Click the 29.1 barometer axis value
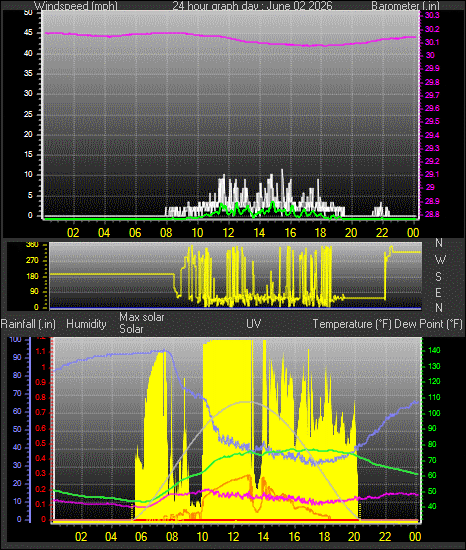Screen dimensions: 466x550 432,174
